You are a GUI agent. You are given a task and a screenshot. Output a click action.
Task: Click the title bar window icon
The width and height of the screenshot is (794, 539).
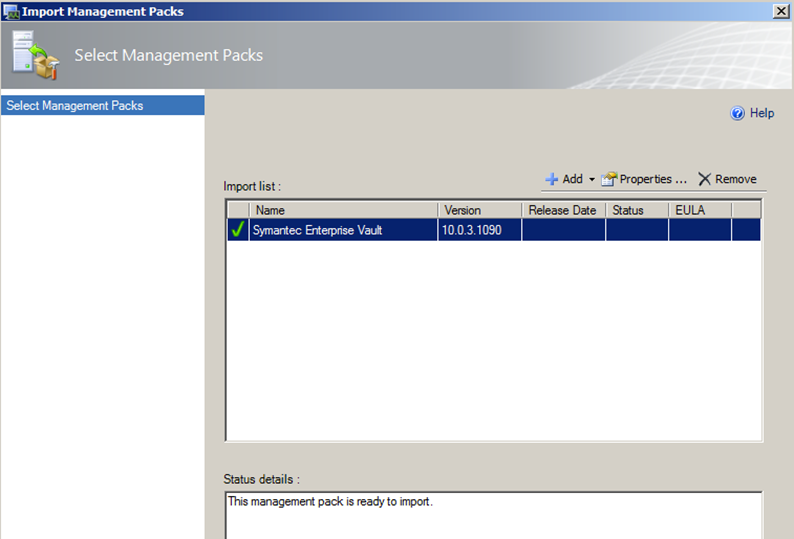click(11, 11)
